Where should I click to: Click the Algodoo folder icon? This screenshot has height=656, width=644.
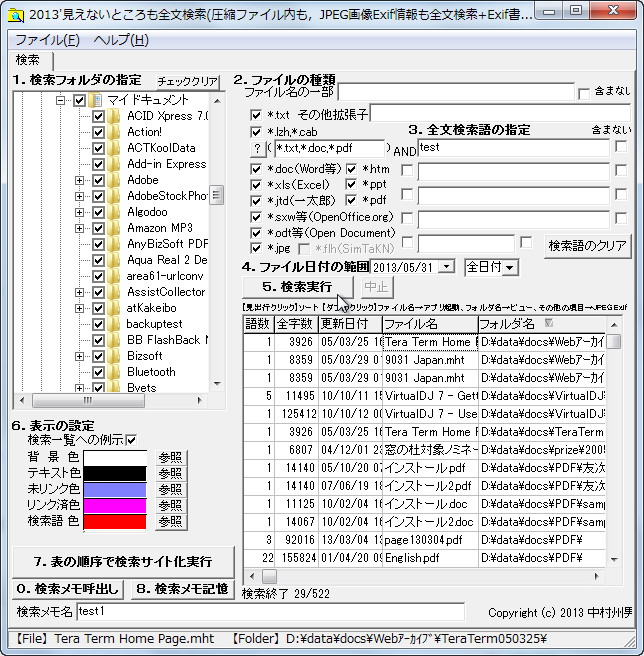click(x=113, y=212)
